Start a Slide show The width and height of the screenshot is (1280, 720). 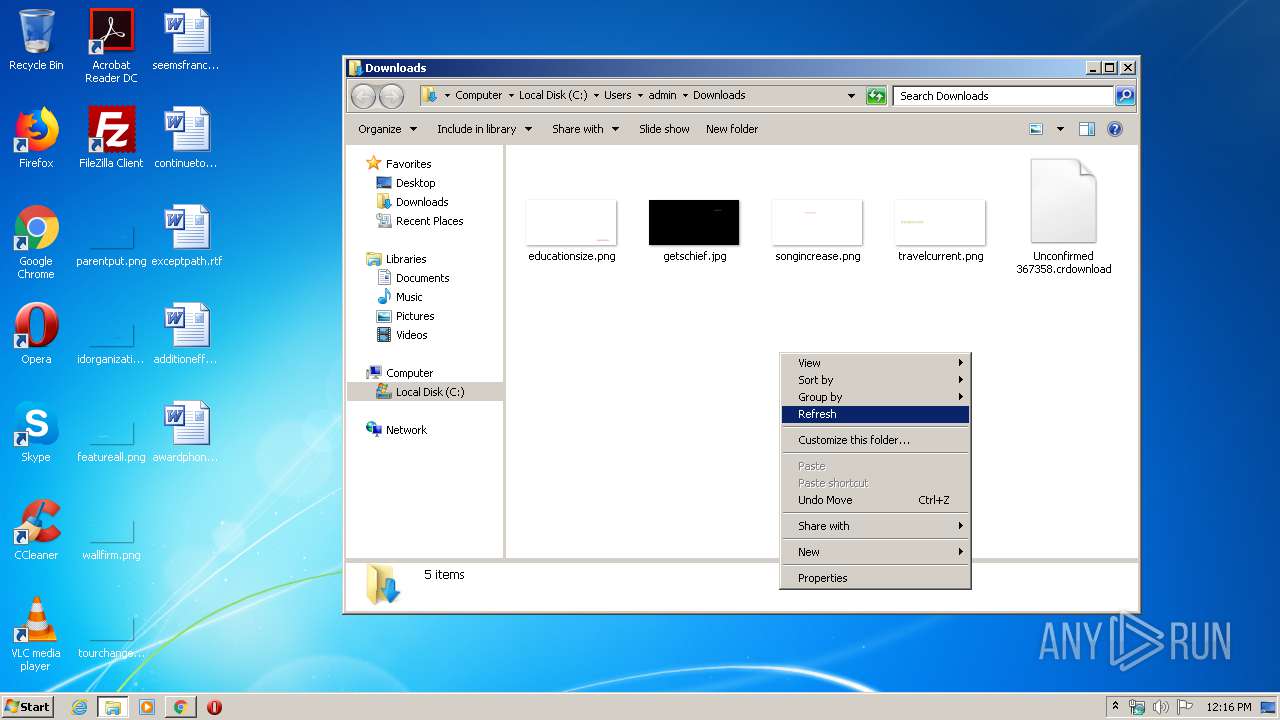[x=664, y=129]
